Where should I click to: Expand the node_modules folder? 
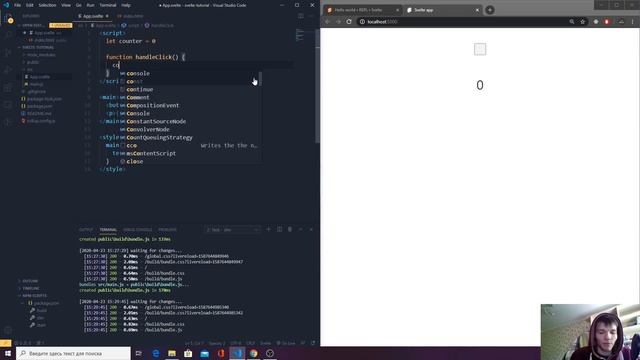pyautogui.click(x=41, y=55)
